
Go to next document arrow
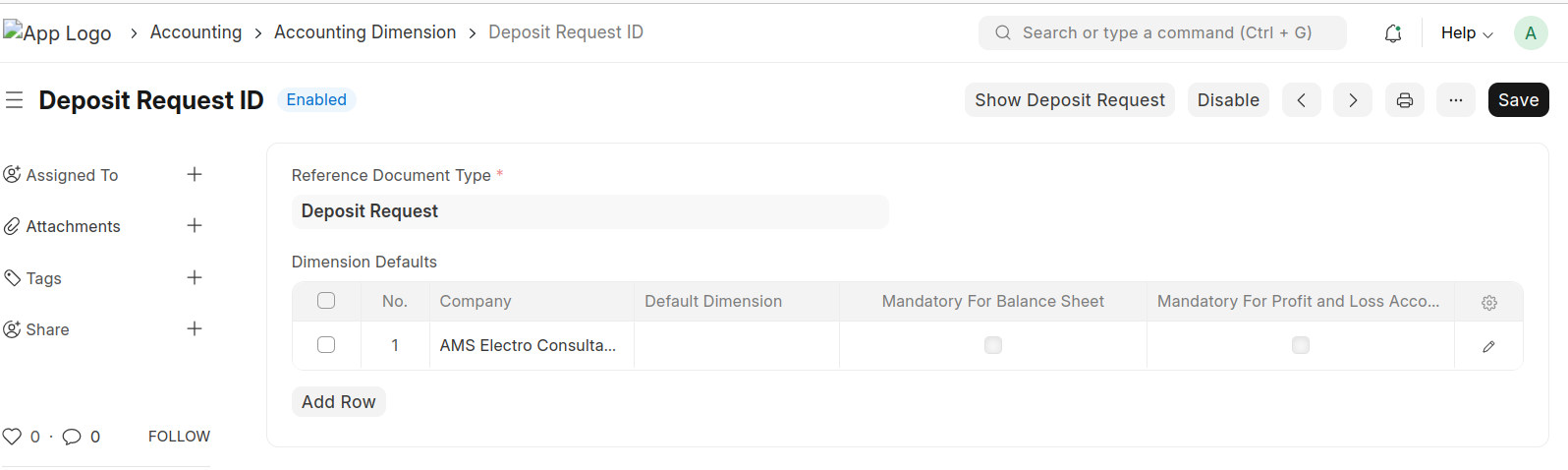coord(1353,100)
